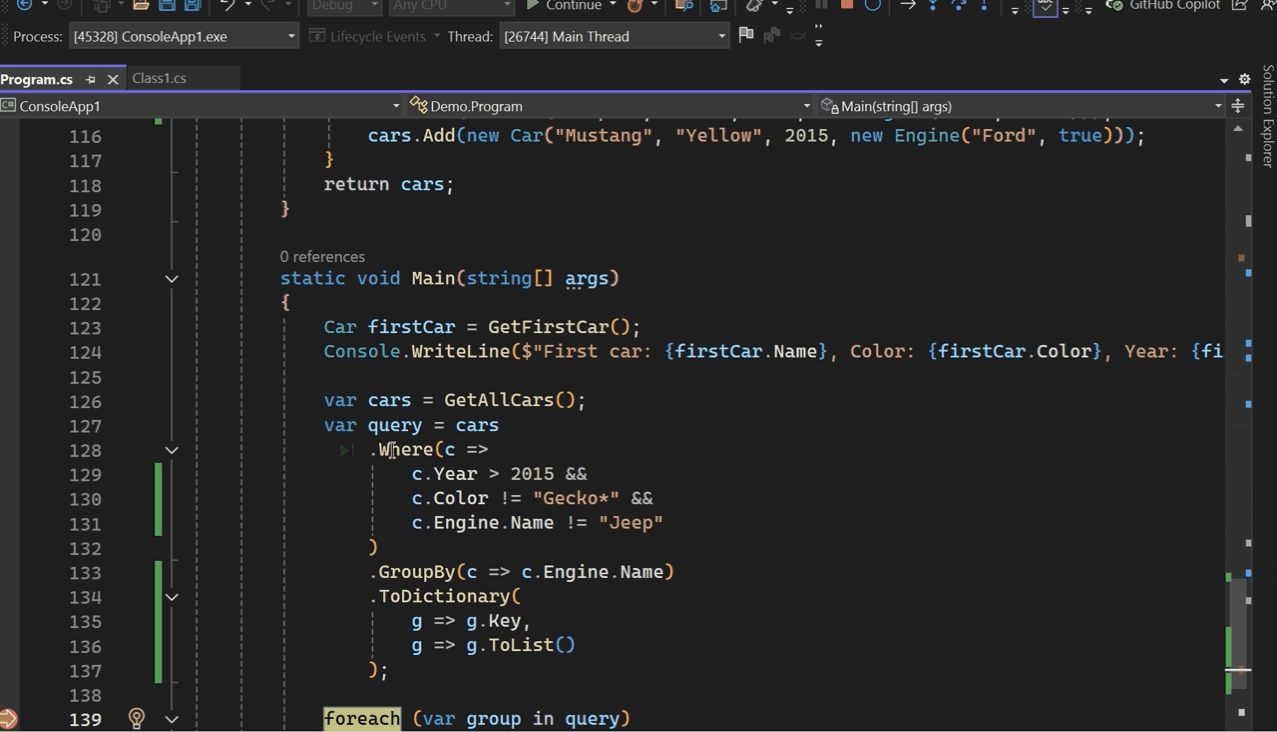Viewport: 1277px width, 732px height.
Task: Open the Process dropdown
Action: pos(184,36)
